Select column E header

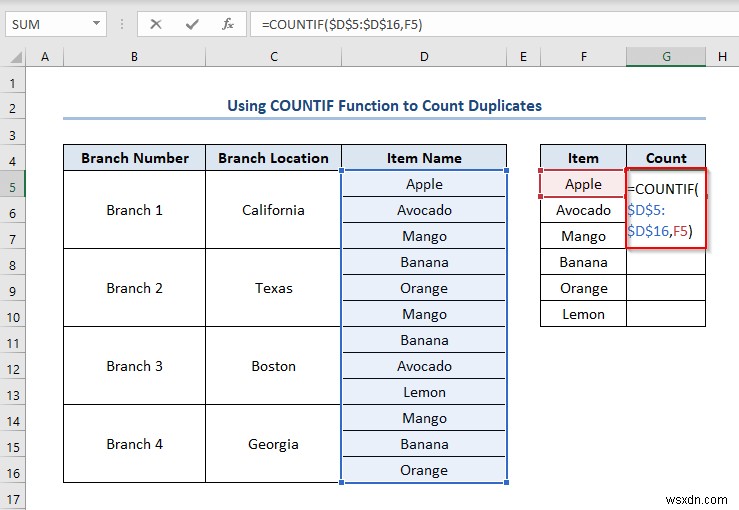523,57
